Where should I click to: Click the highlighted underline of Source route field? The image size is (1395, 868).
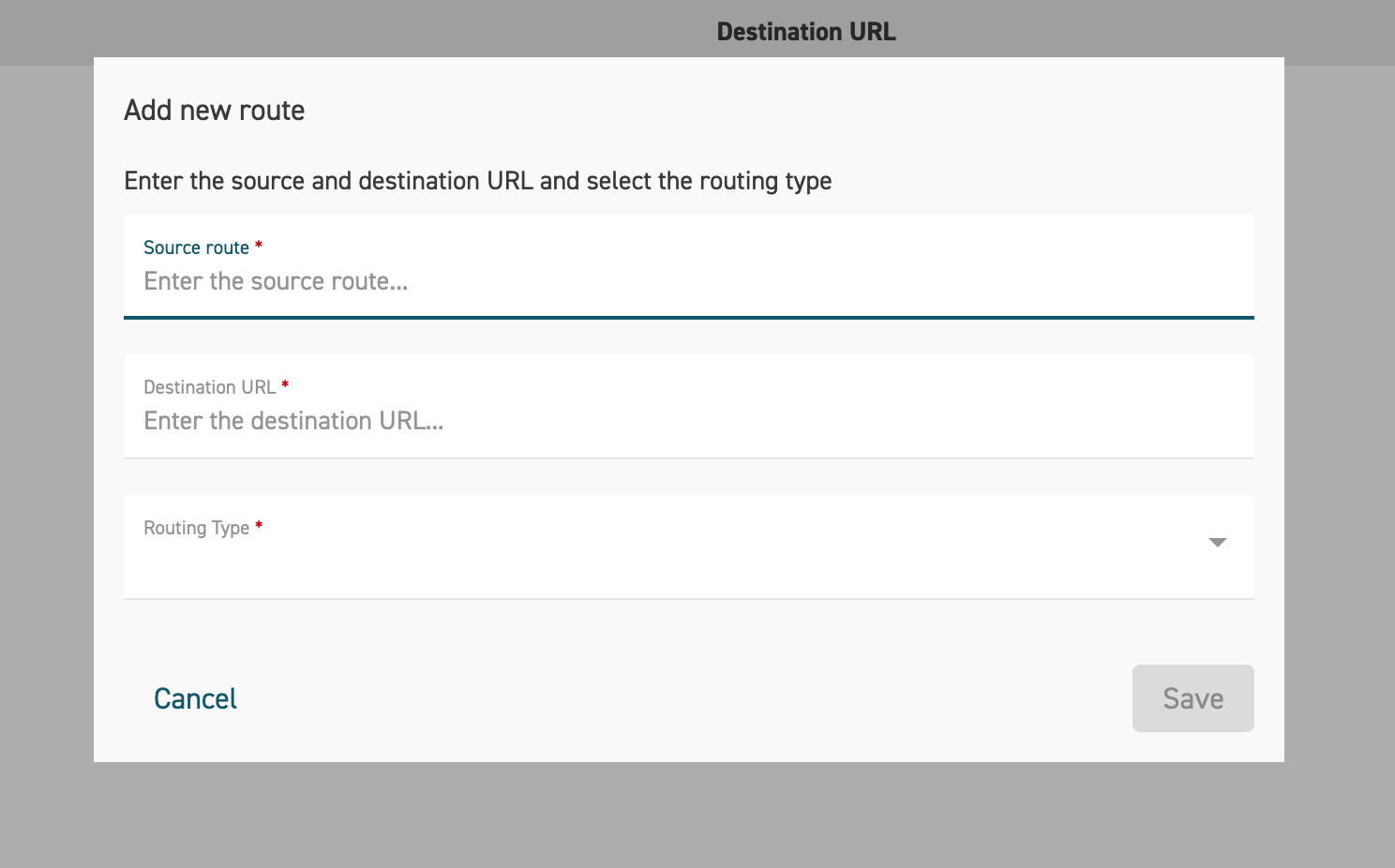[x=688, y=318]
